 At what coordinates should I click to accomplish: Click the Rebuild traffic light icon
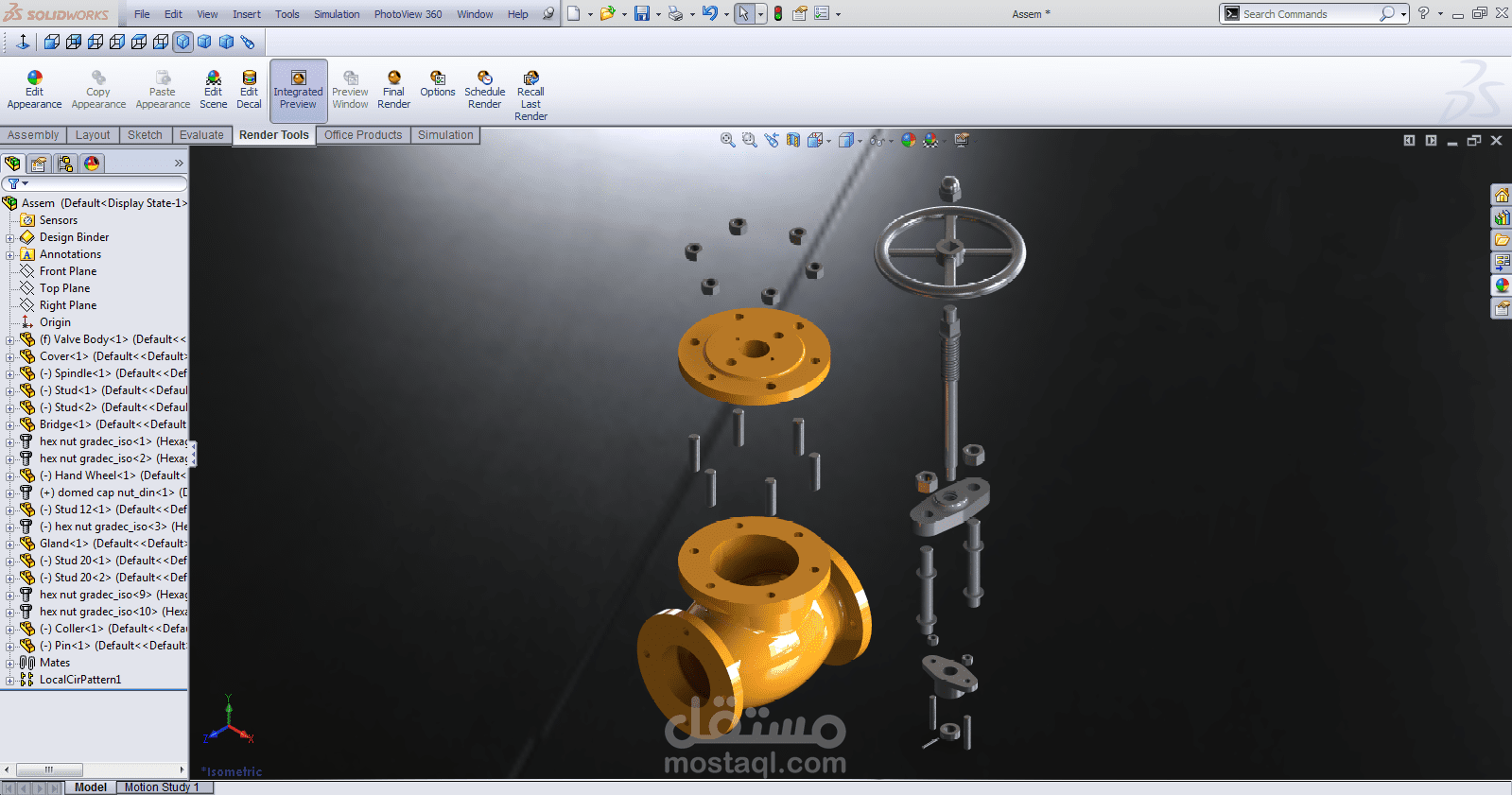click(x=777, y=13)
